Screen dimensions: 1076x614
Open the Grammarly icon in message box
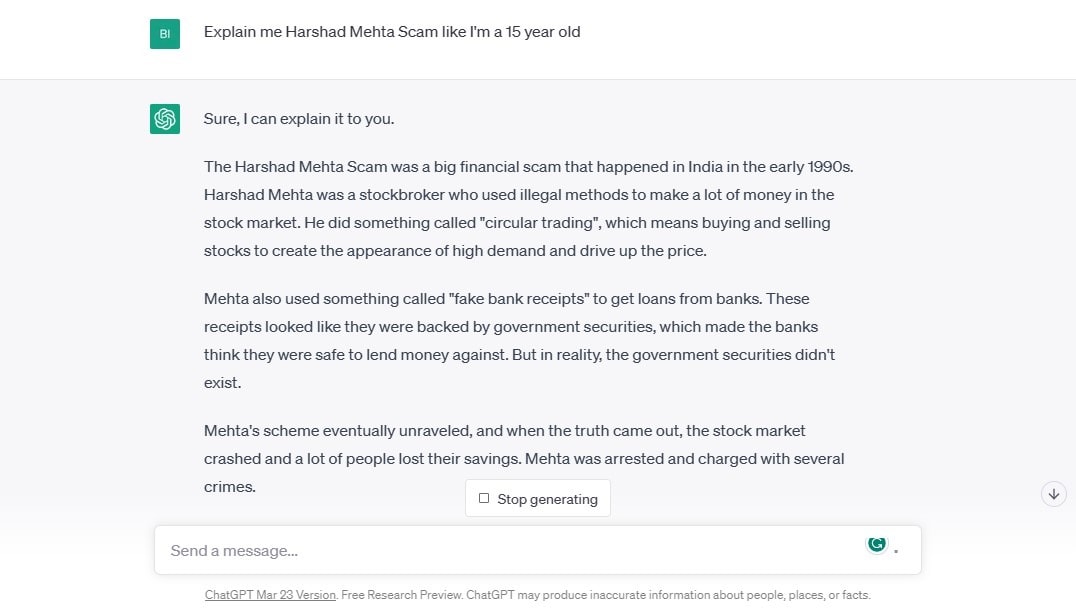877,543
